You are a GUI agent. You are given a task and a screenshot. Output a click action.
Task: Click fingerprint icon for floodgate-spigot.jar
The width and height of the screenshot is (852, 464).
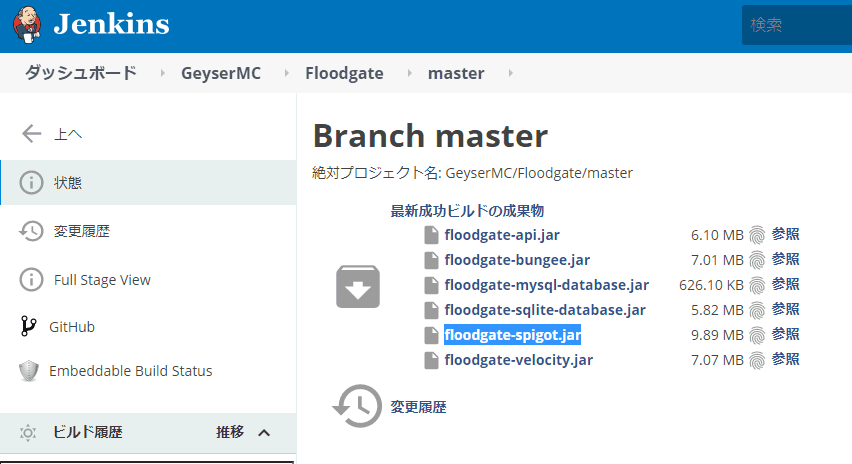[757, 335]
